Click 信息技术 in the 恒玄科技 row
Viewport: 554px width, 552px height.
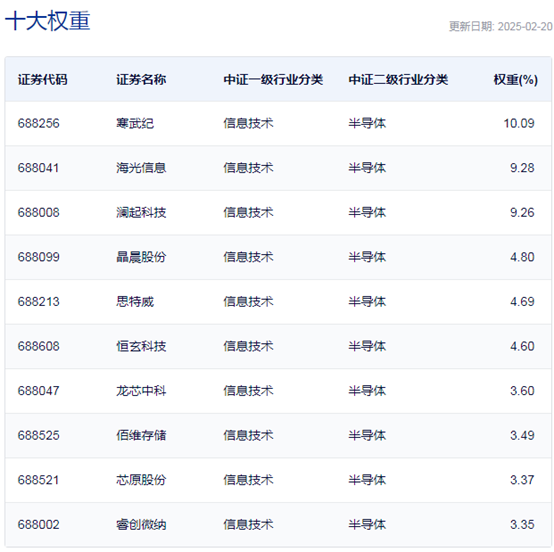click(248, 346)
